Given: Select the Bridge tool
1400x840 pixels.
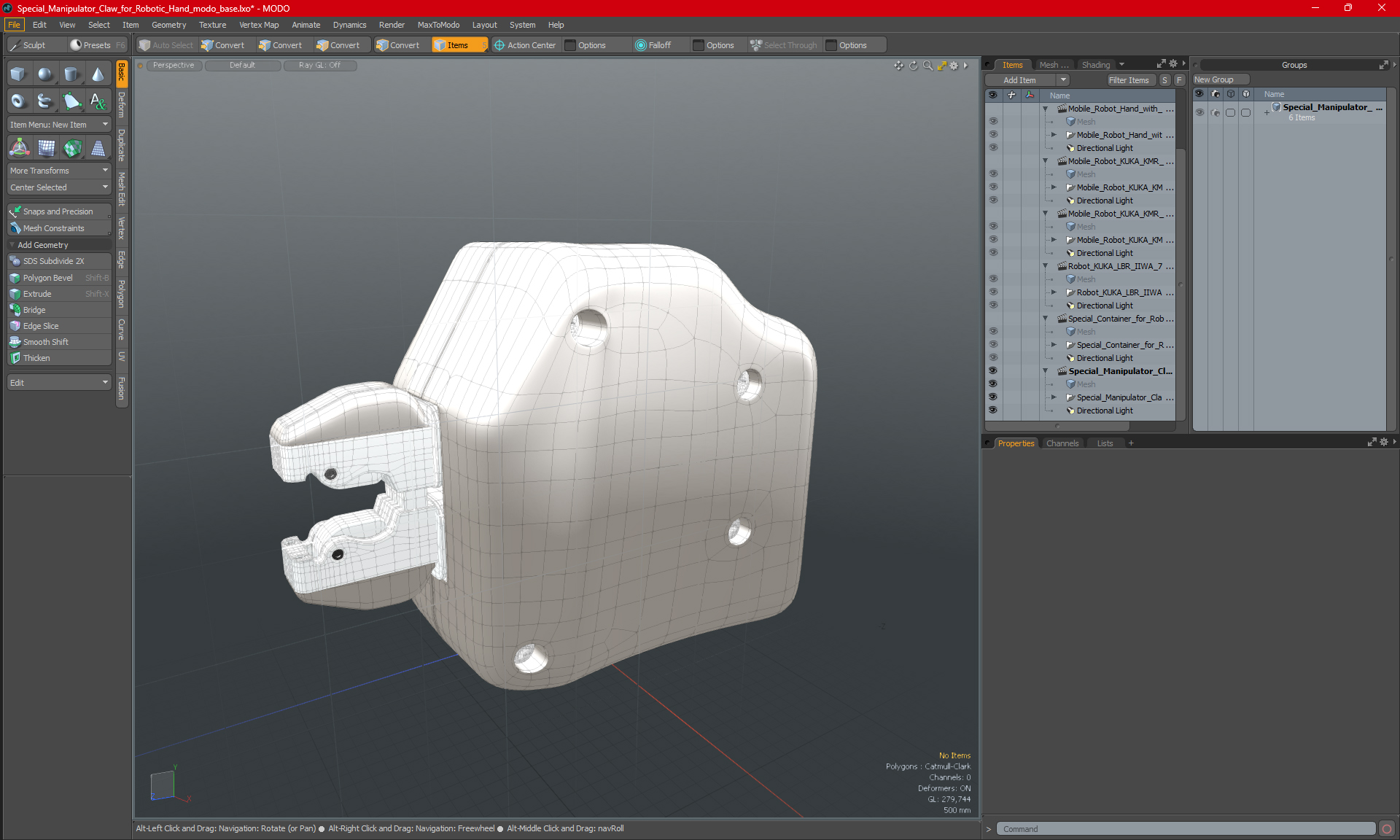Looking at the screenshot, I should tap(33, 309).
